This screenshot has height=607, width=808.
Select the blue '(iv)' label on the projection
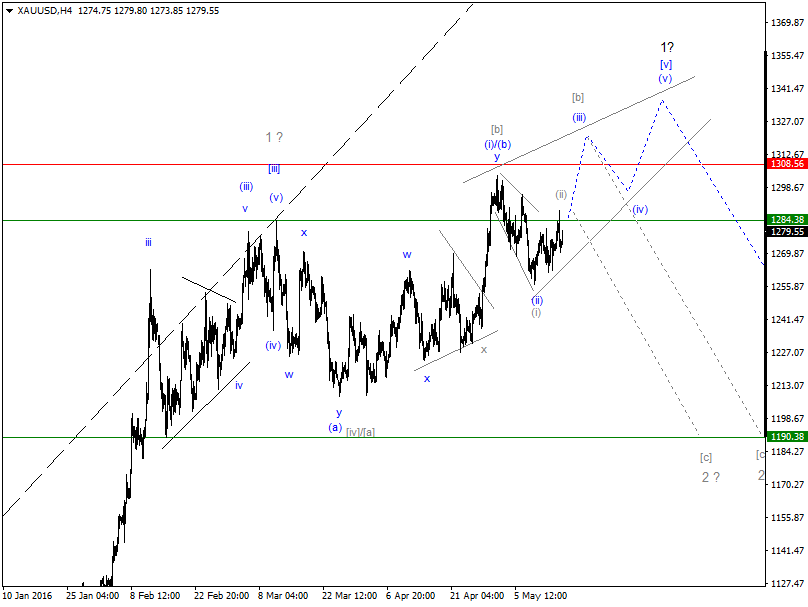[640, 209]
